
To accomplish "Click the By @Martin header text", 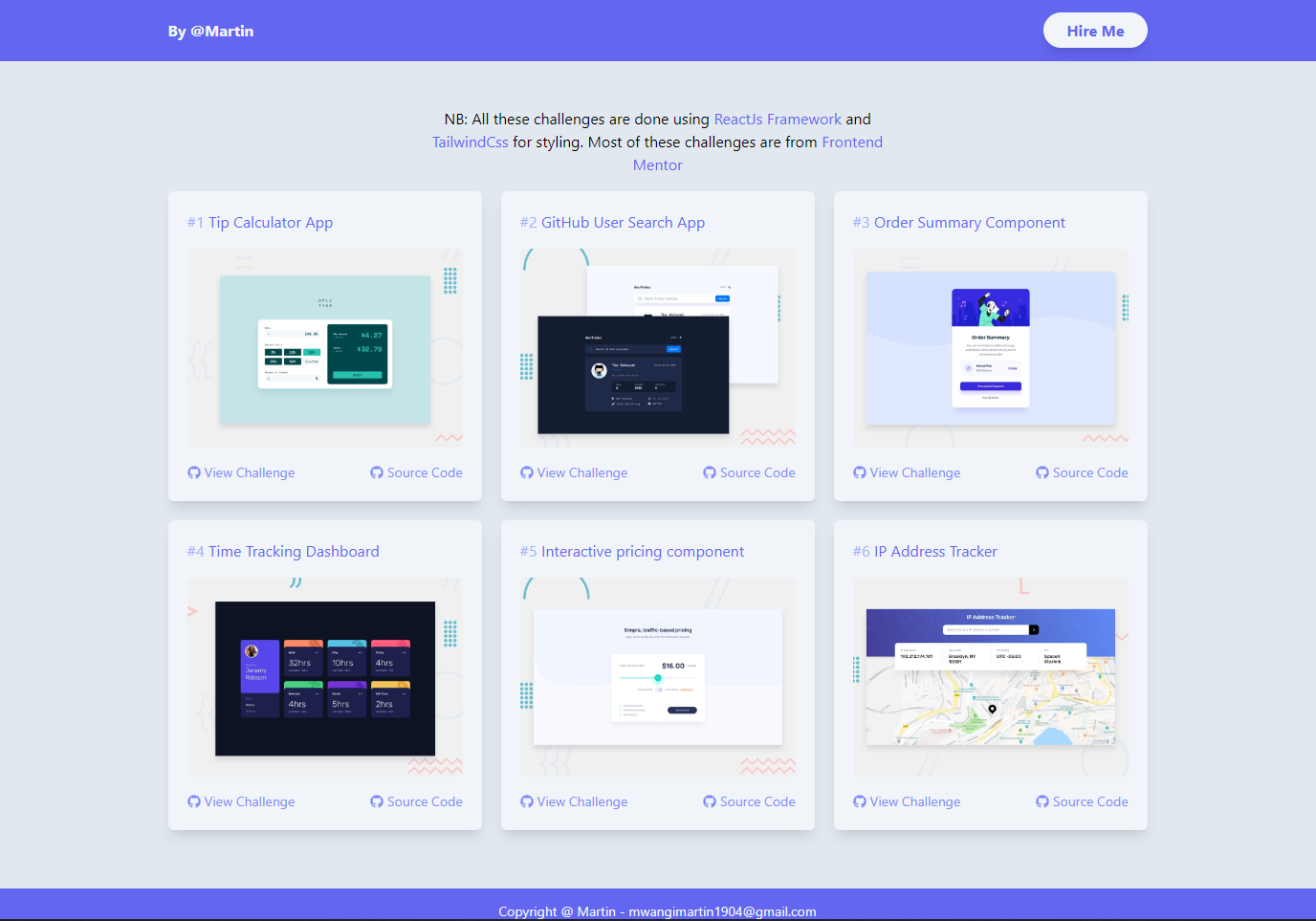I will 210,31.
